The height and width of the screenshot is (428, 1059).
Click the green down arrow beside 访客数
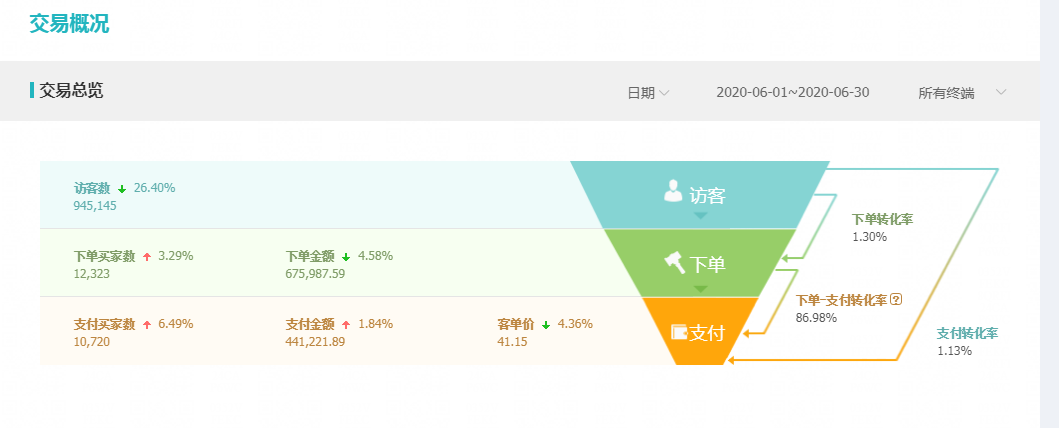(122, 189)
